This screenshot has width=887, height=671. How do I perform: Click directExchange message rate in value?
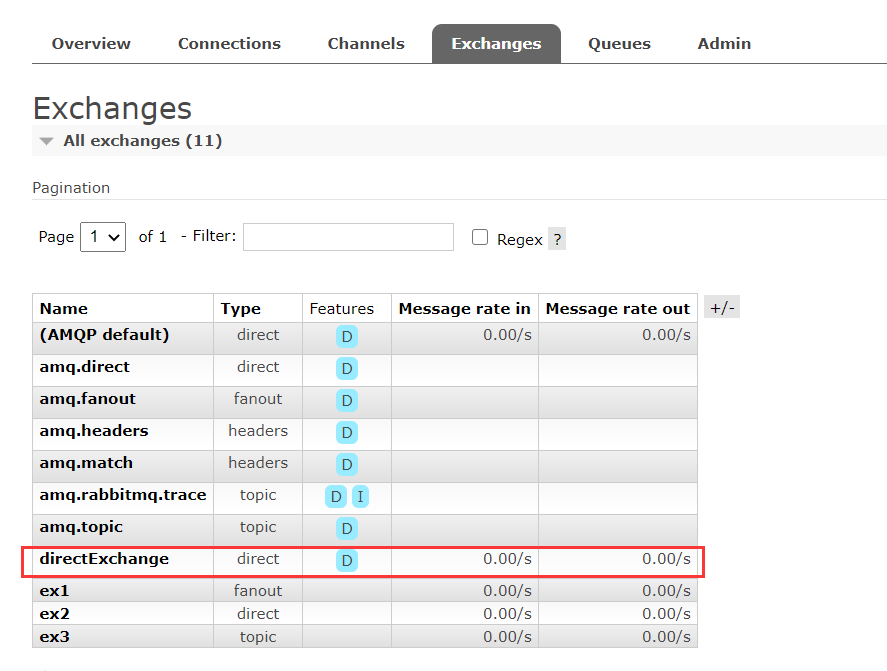coord(507,559)
